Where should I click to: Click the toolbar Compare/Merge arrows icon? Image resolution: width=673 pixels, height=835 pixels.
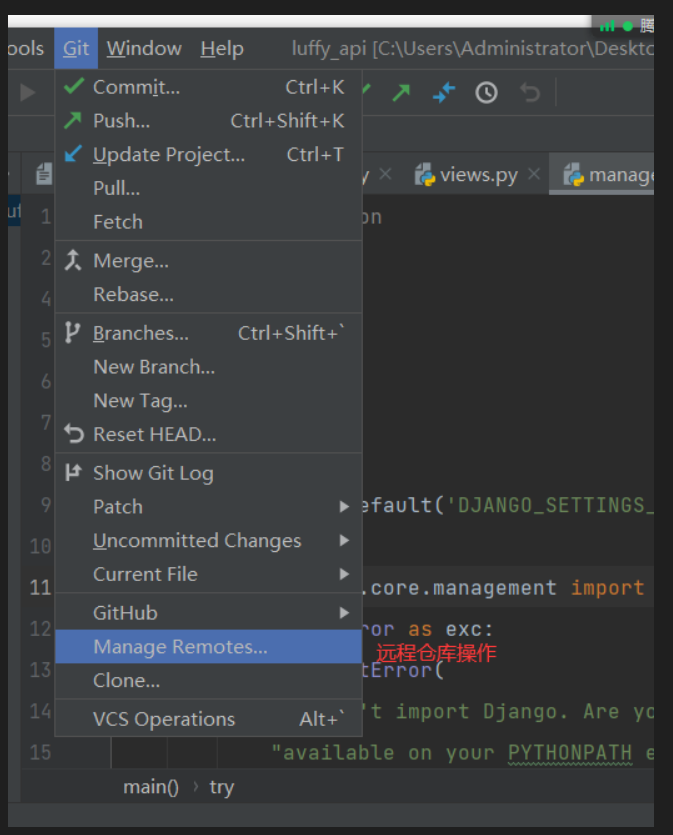(443, 93)
